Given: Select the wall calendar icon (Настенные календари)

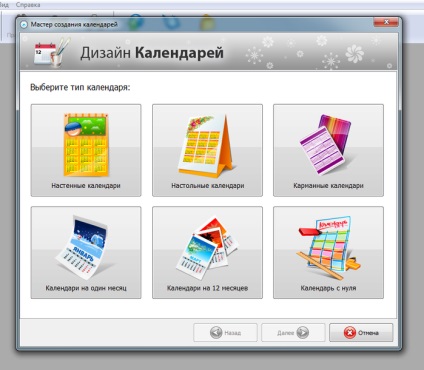Looking at the screenshot, I should (x=86, y=144).
